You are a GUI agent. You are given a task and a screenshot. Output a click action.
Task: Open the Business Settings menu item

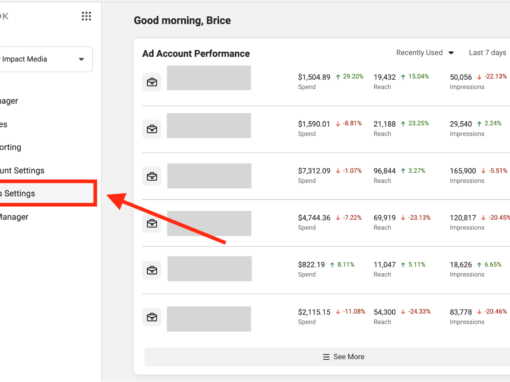[x=48, y=193]
